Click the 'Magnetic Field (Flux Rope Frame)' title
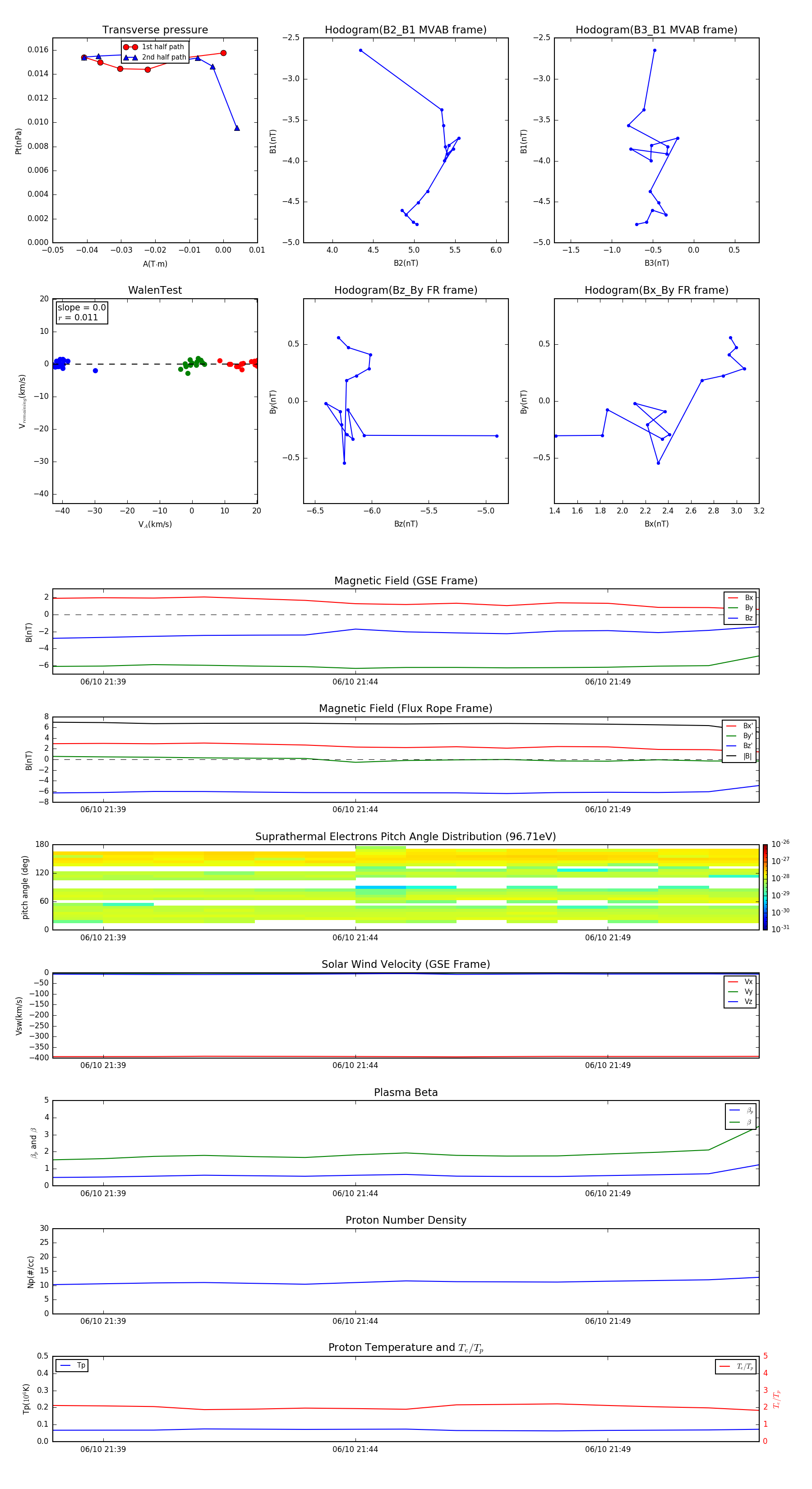The height and width of the screenshot is (1489, 812). [x=406, y=709]
